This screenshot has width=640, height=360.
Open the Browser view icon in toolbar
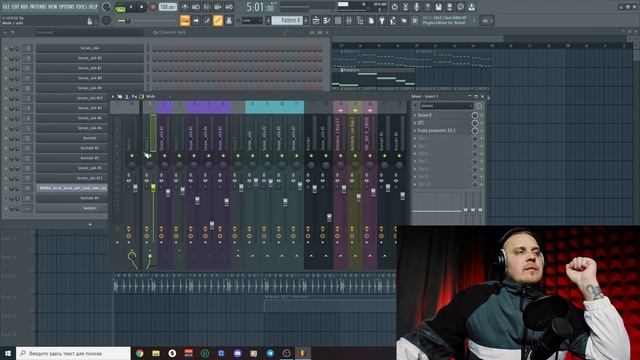point(360,20)
